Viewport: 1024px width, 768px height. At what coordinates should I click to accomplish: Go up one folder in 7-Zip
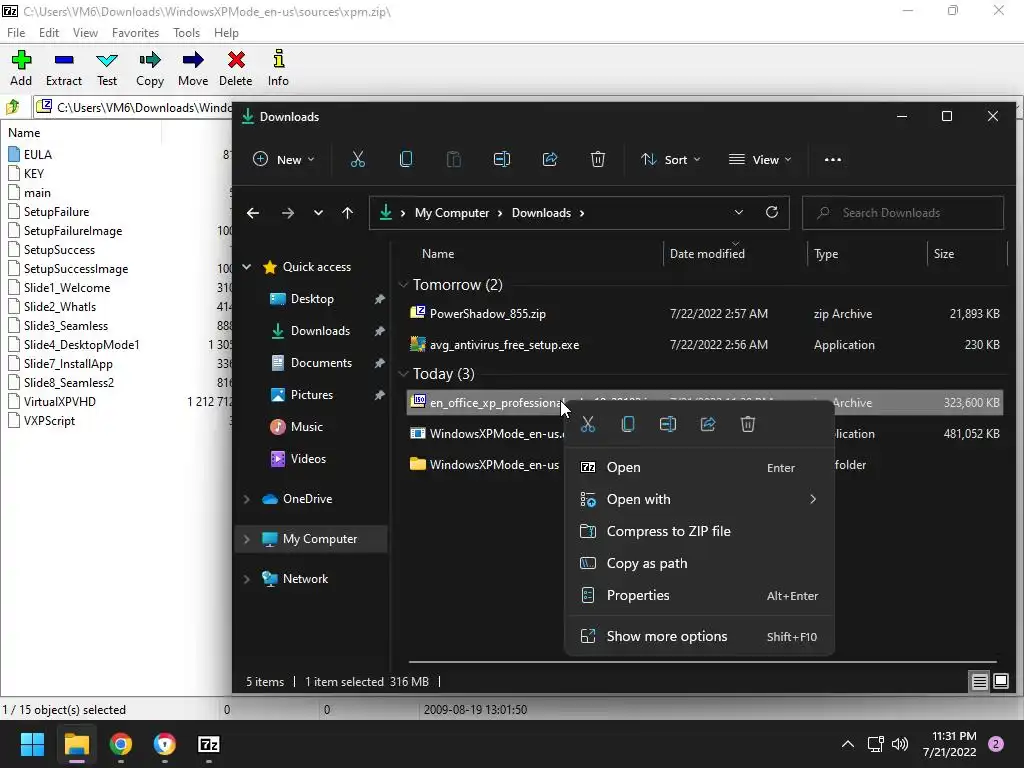pos(13,106)
